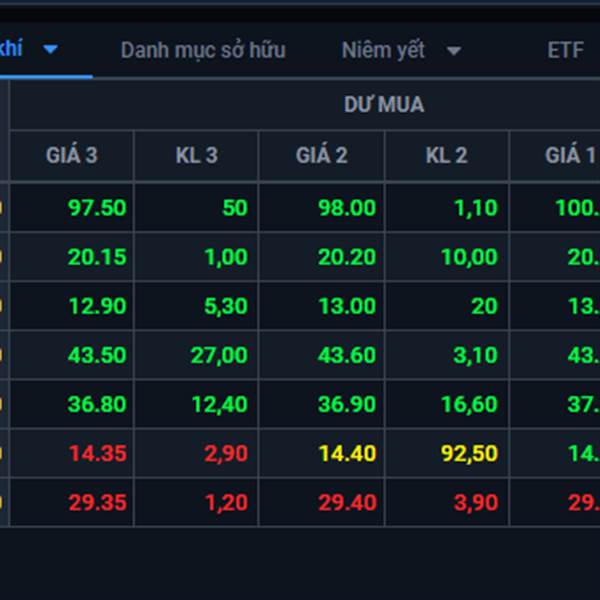This screenshot has height=600, width=600.
Task: Click the 13.00 price cell
Action: coord(322,306)
